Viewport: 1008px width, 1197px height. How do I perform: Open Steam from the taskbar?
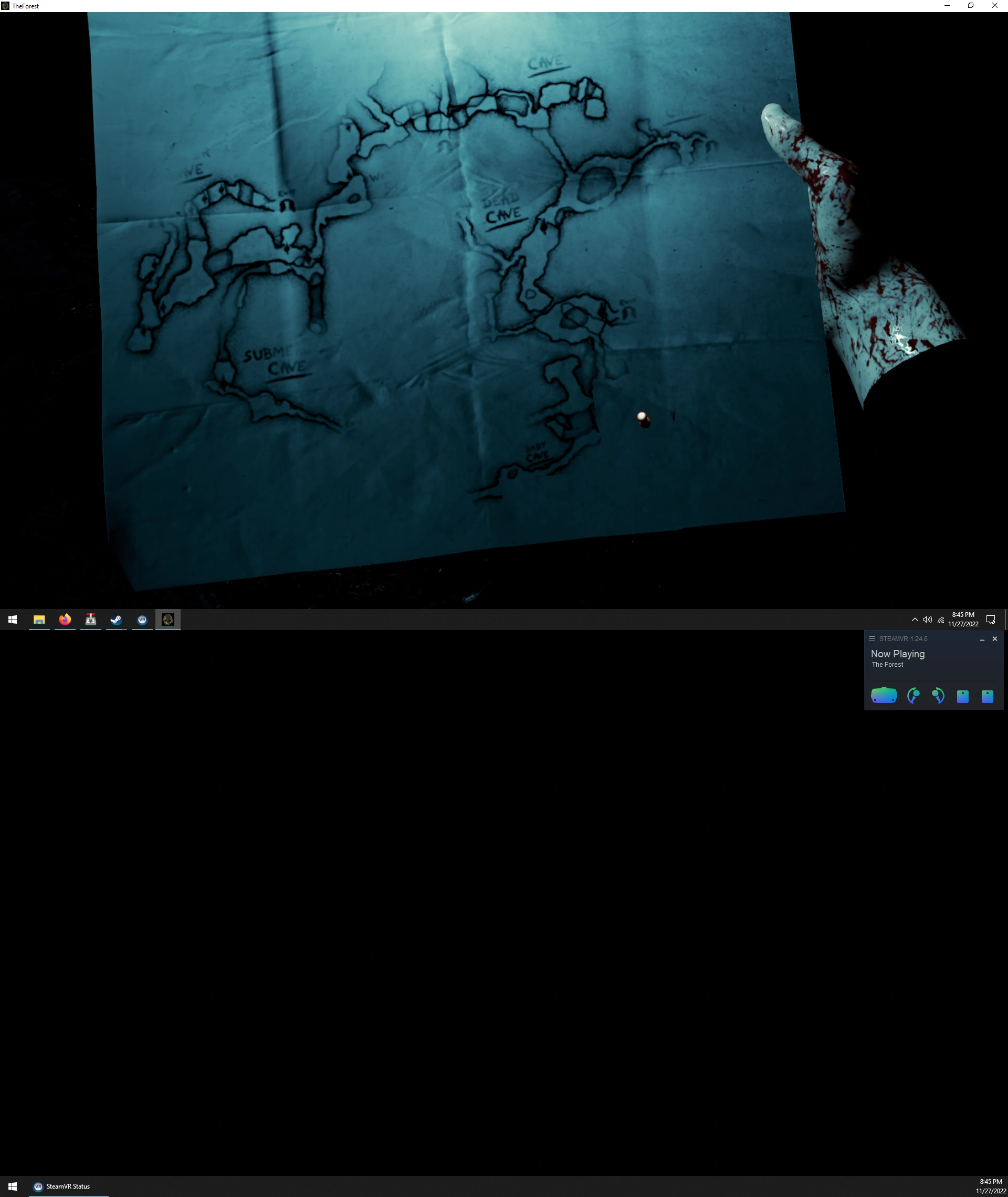click(117, 619)
